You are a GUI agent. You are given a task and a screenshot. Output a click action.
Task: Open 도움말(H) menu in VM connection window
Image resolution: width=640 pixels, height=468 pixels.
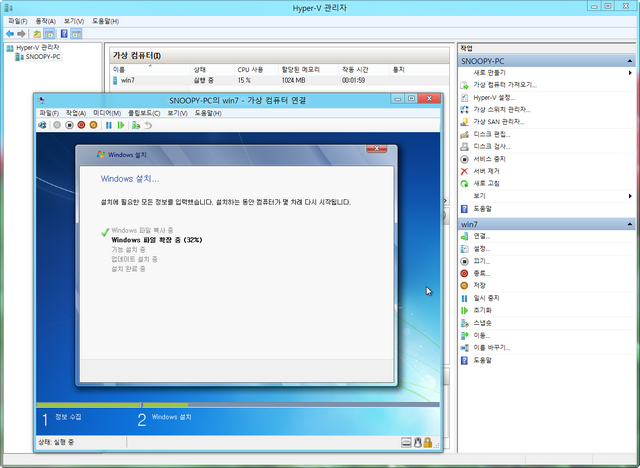tap(208, 113)
